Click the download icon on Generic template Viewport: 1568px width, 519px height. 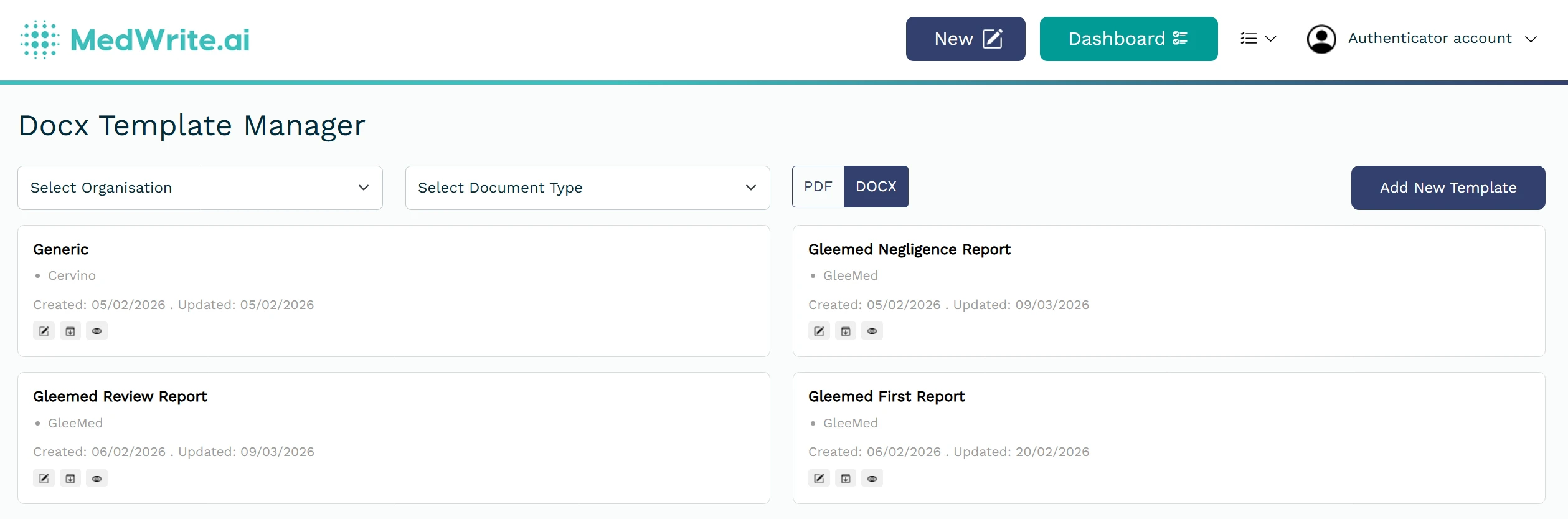pyautogui.click(x=70, y=331)
